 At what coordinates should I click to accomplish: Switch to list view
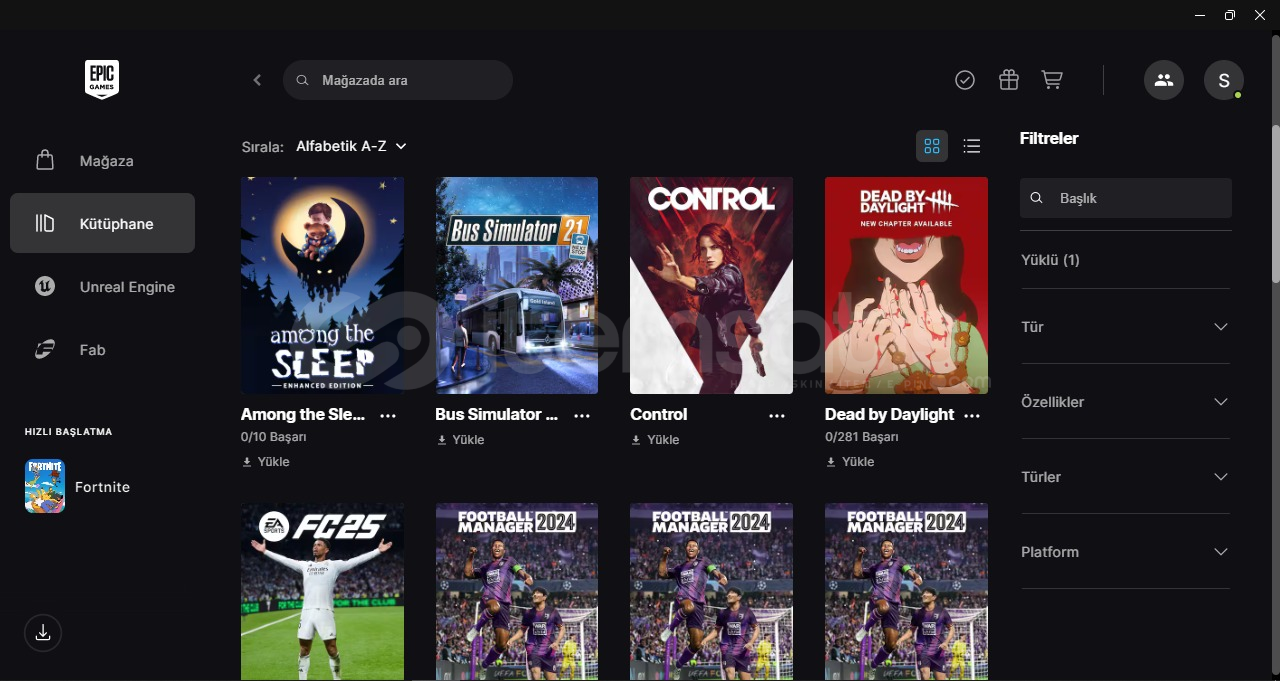pos(971,147)
